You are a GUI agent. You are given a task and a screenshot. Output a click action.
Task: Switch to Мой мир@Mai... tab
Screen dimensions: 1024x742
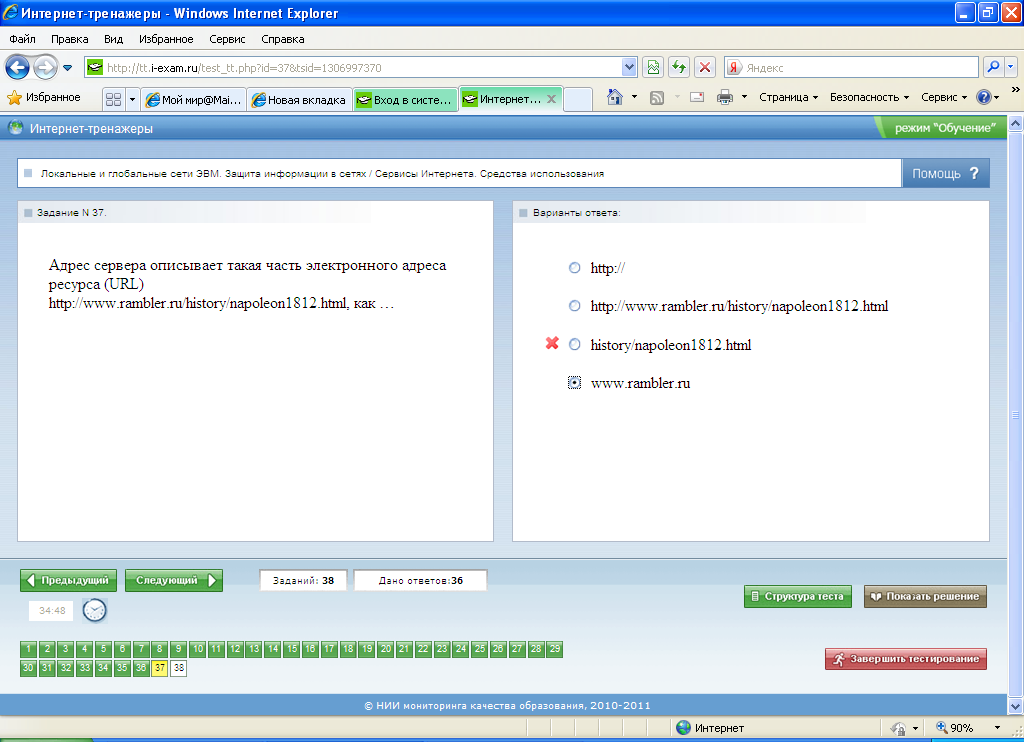[x=195, y=99]
